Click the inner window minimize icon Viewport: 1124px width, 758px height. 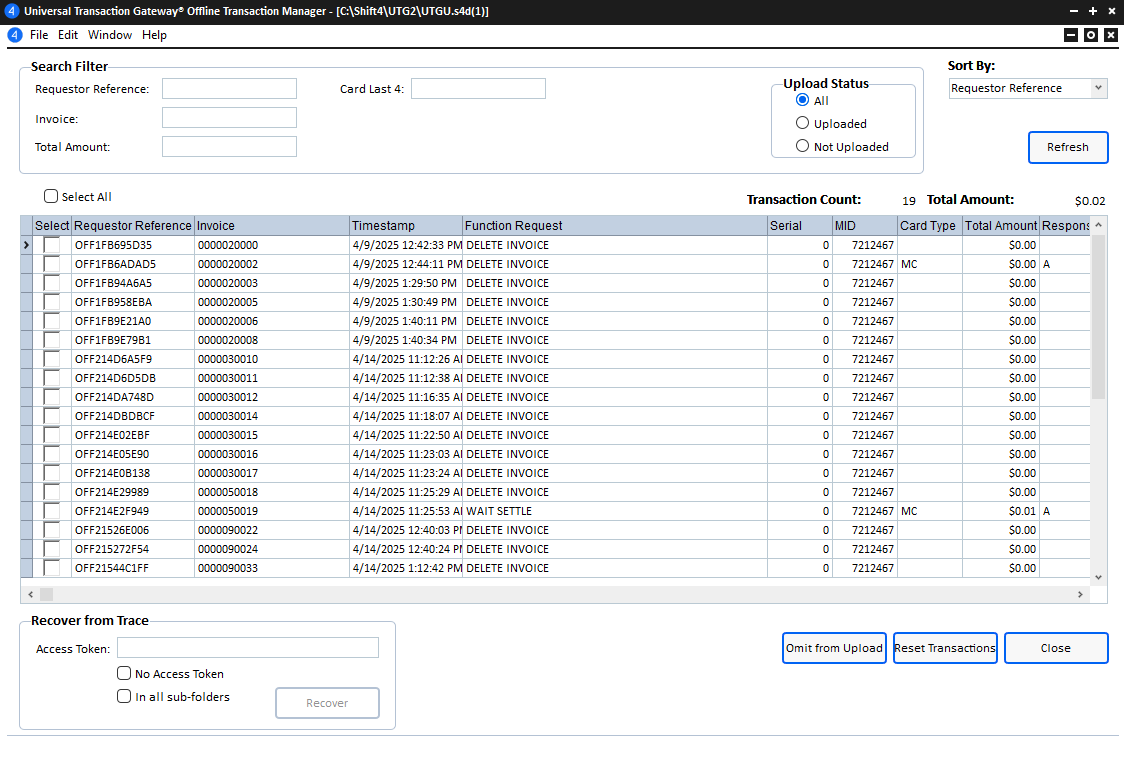pyautogui.click(x=1071, y=35)
